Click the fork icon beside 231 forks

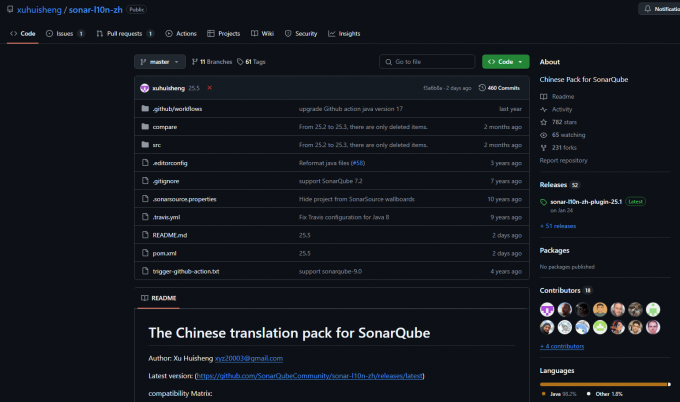point(543,148)
